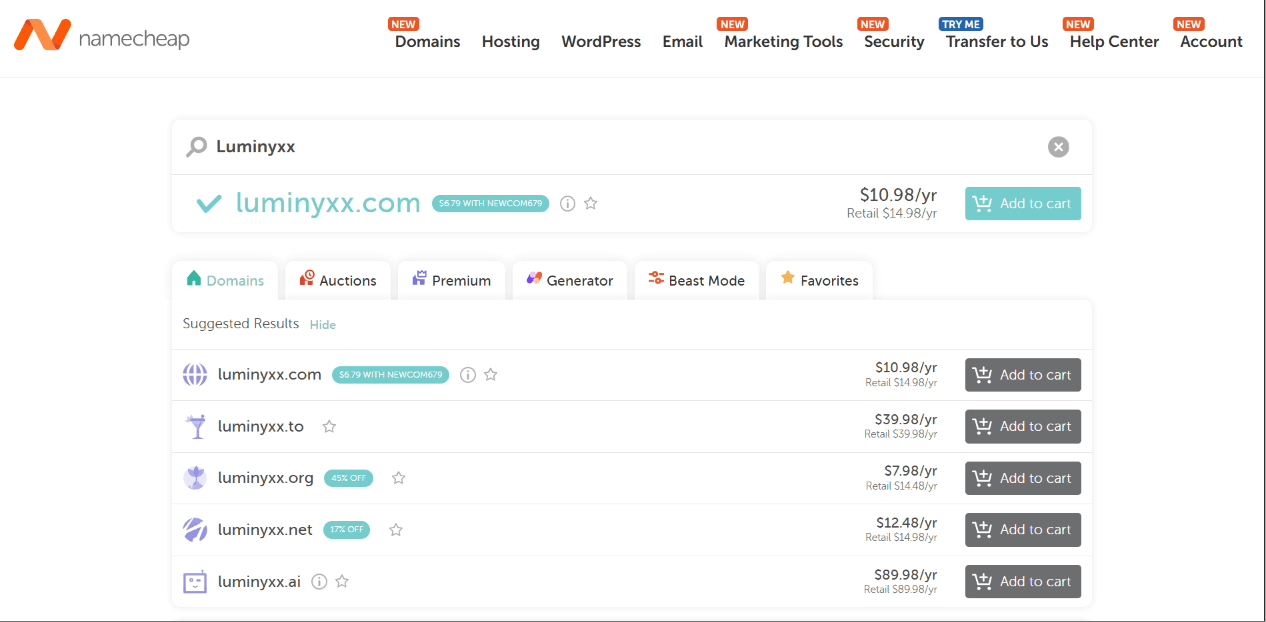Click the 45% OFF badge on luminyxx.org
The height and width of the screenshot is (622, 1266).
348,478
